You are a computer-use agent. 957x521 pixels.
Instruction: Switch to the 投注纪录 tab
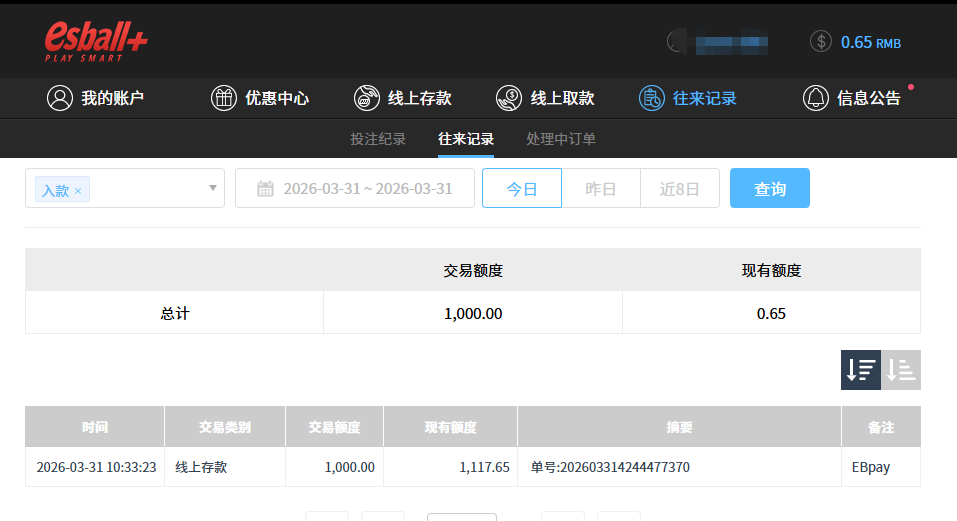pyautogui.click(x=378, y=139)
